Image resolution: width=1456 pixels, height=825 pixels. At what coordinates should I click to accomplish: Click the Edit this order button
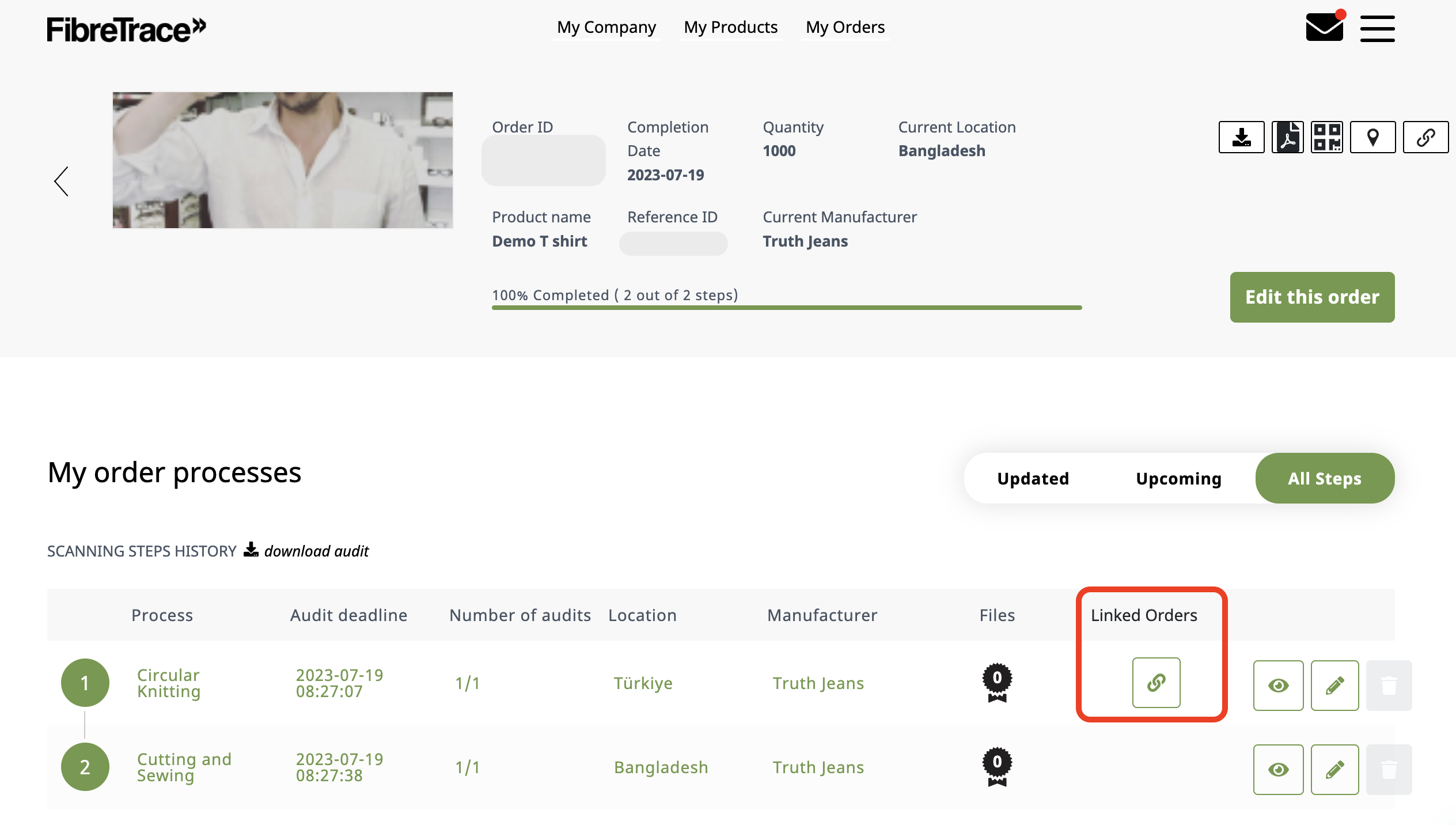click(1312, 297)
